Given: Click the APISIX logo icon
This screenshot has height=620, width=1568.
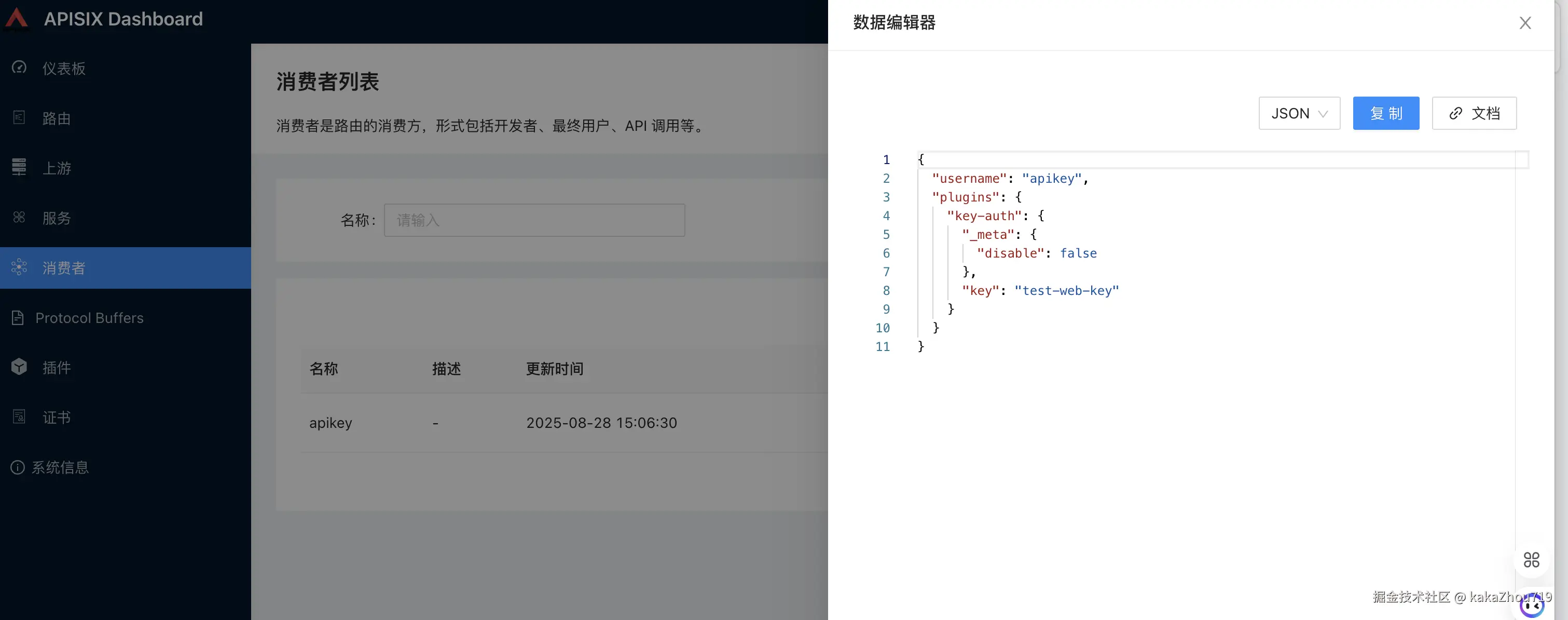Looking at the screenshot, I should 17,18.
